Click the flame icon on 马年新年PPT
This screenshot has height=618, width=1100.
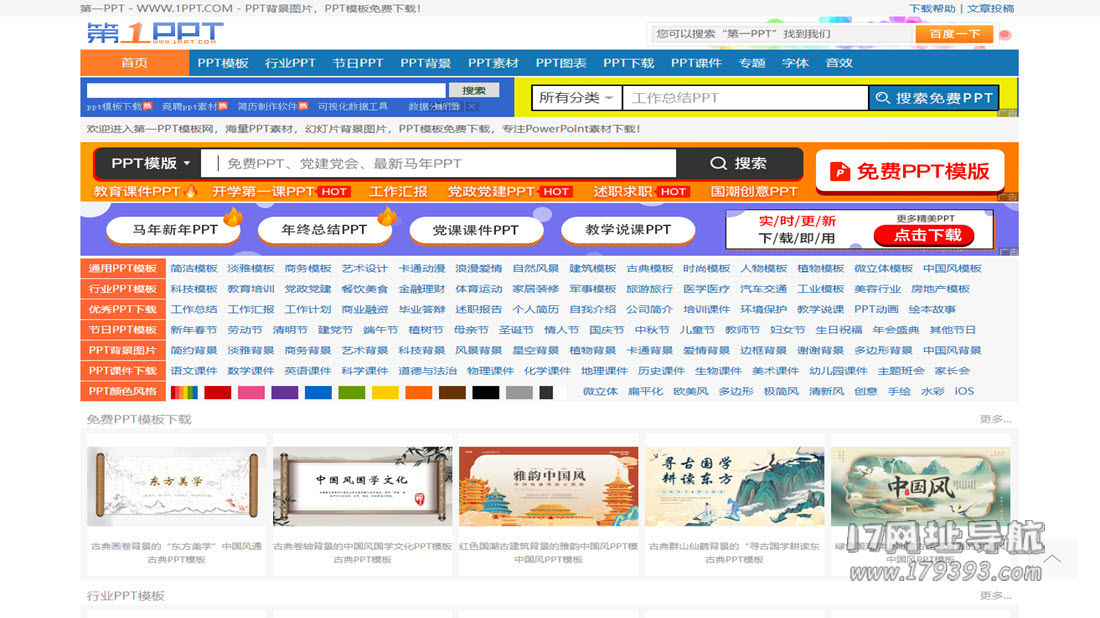(x=232, y=217)
